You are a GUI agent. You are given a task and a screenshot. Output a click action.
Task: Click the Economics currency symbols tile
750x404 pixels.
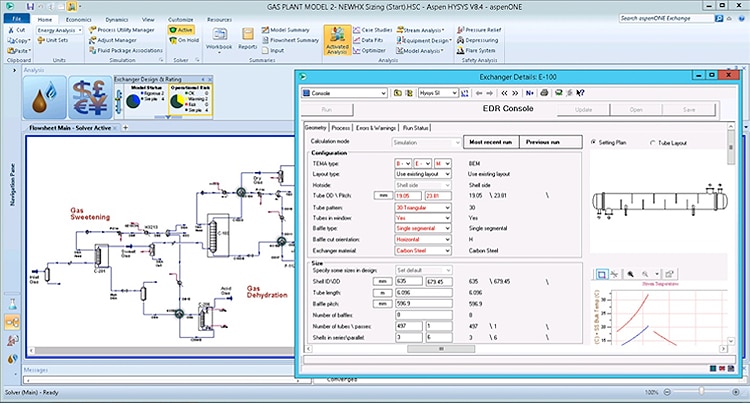coord(90,98)
